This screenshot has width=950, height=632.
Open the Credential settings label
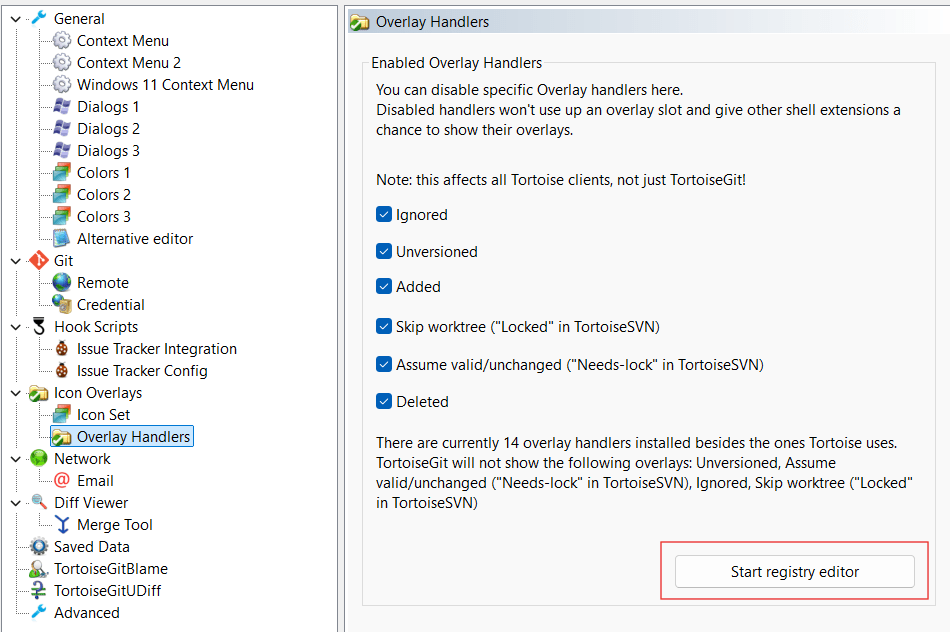pyautogui.click(x=110, y=304)
